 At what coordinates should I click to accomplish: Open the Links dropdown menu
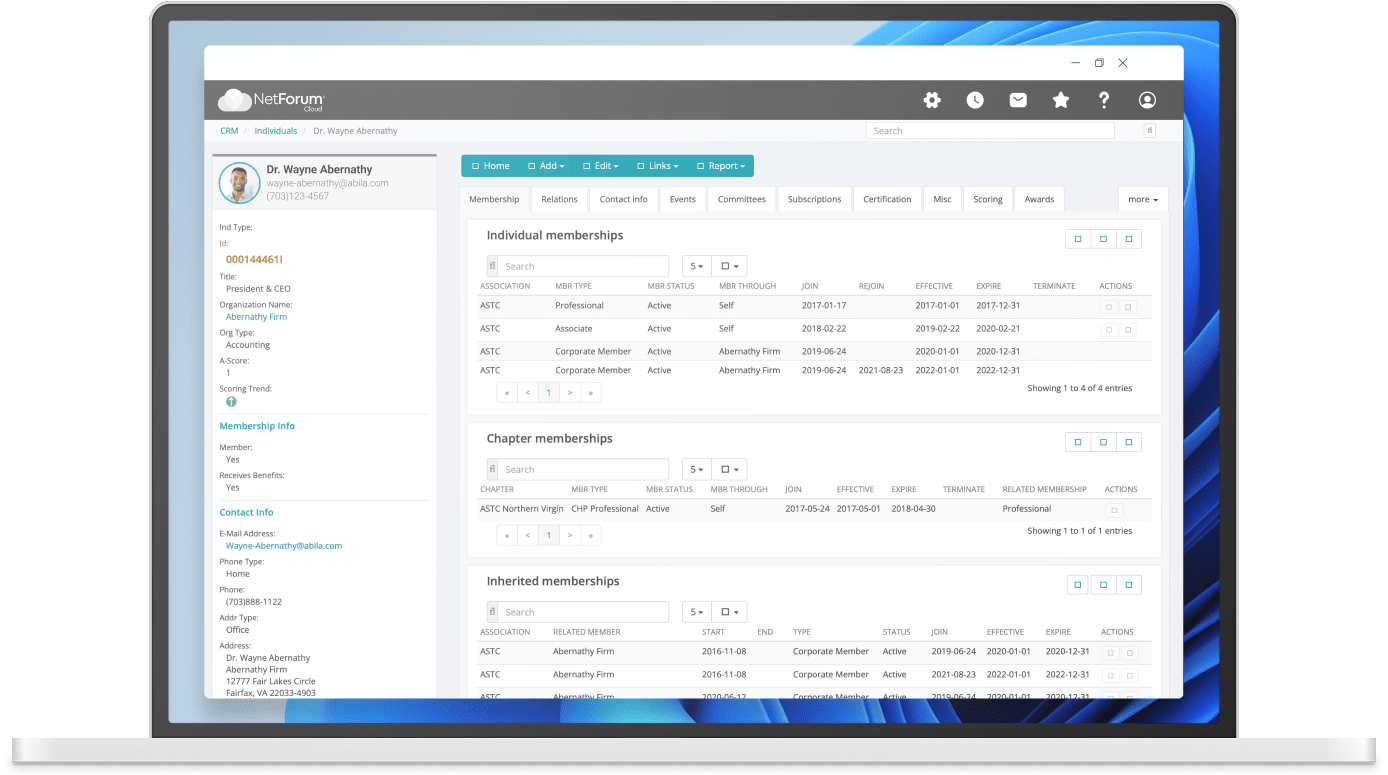pos(658,166)
